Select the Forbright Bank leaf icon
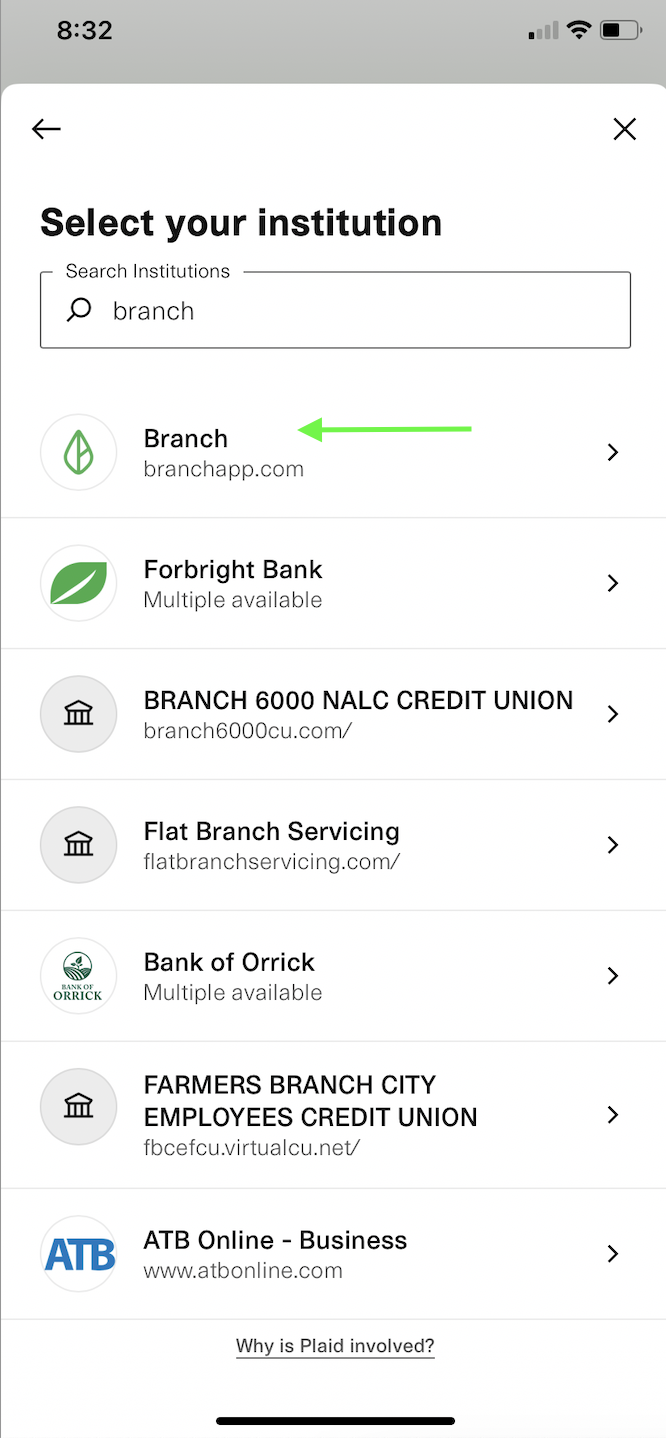This screenshot has width=666, height=1438. [78, 583]
